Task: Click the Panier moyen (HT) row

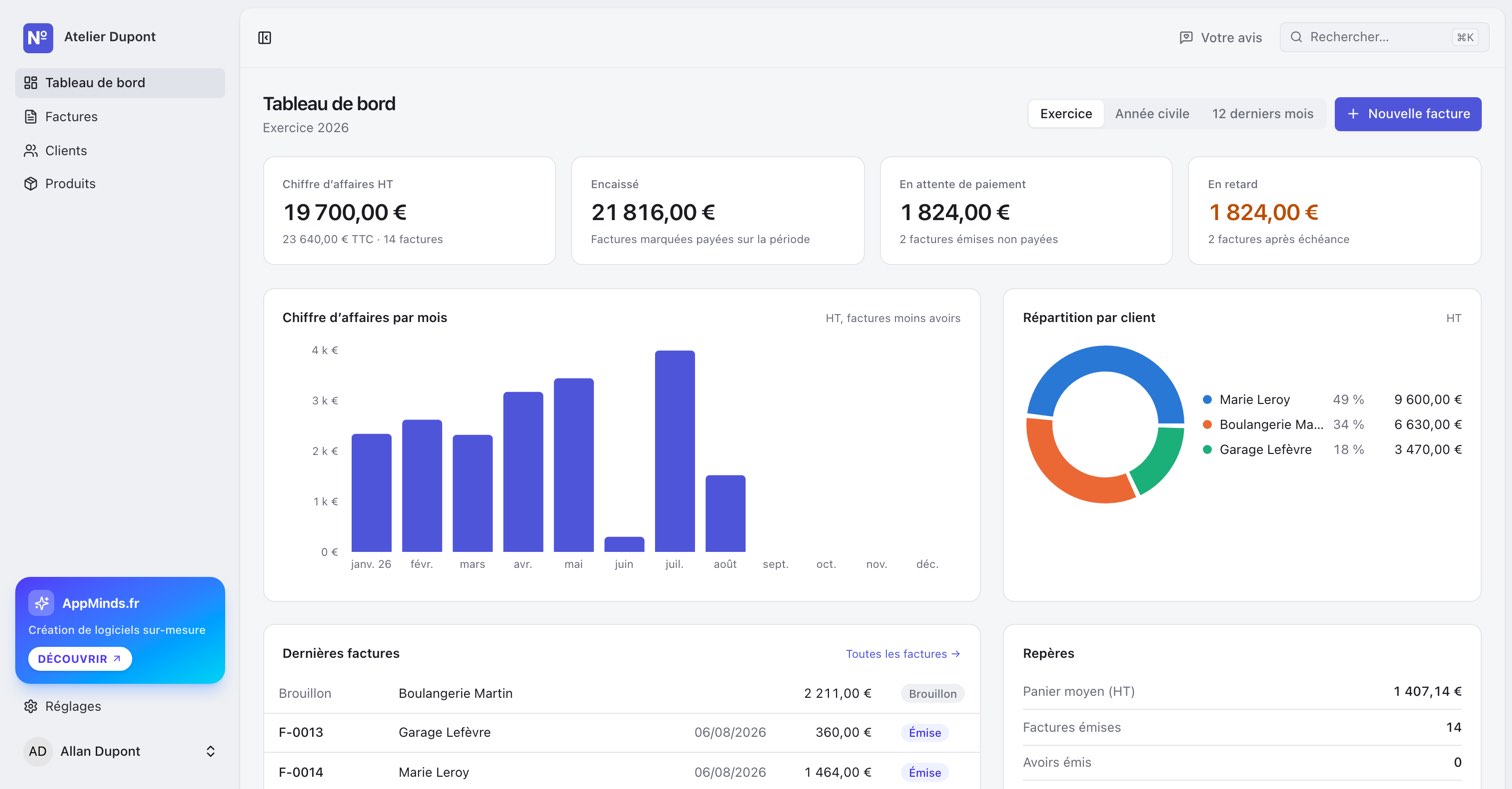Action: 1242,692
